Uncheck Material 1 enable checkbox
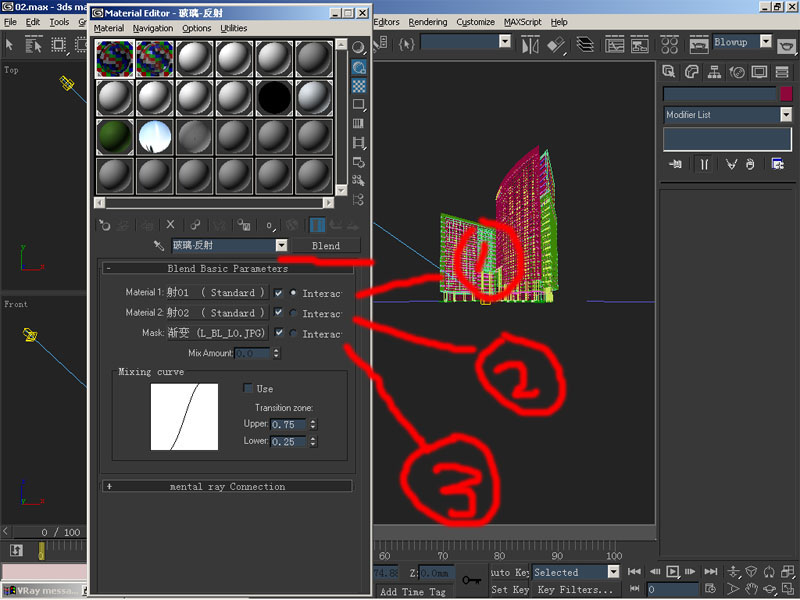The height and width of the screenshot is (600, 800). [279, 293]
